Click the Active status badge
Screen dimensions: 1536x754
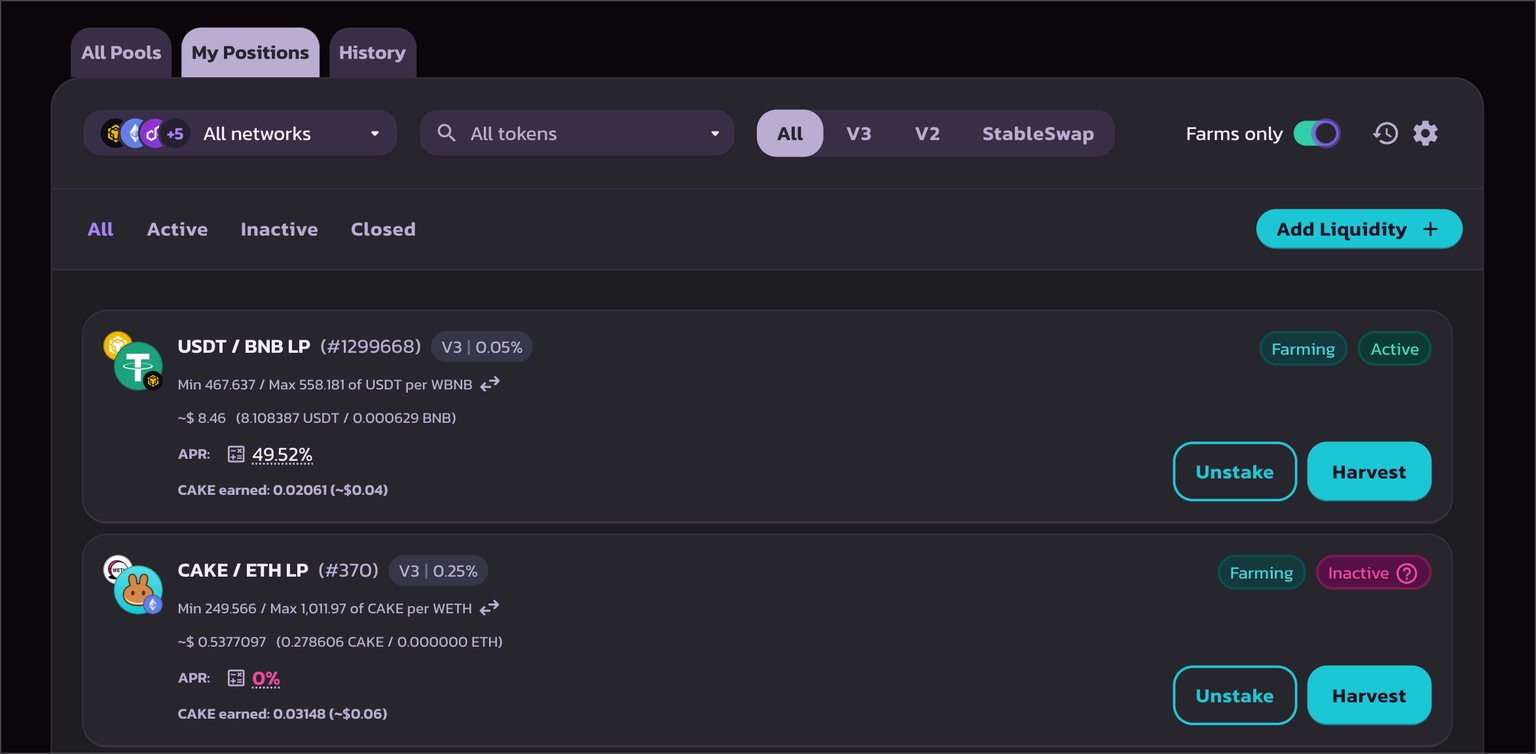(x=1395, y=349)
